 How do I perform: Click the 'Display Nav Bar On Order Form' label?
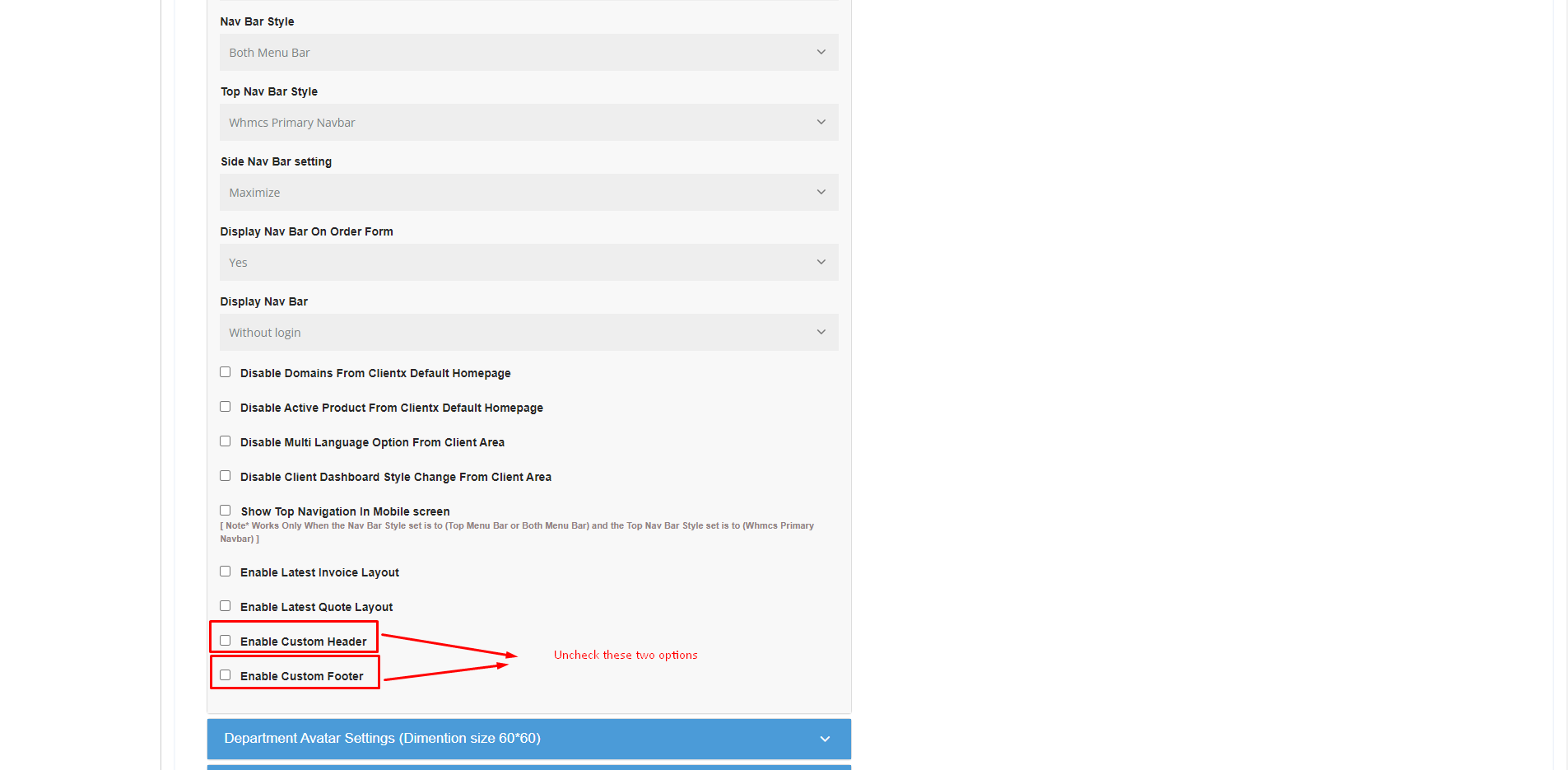[306, 231]
